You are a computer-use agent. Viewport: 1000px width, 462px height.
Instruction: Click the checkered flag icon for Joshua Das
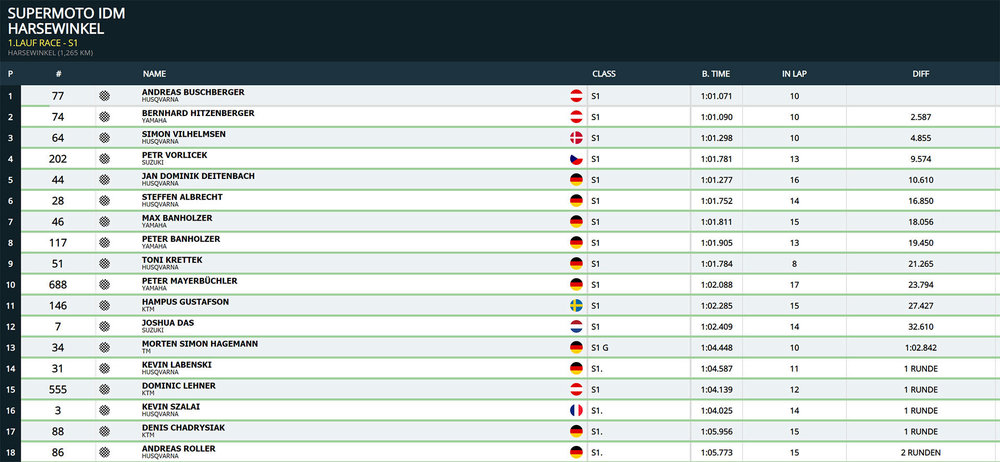[x=105, y=327]
